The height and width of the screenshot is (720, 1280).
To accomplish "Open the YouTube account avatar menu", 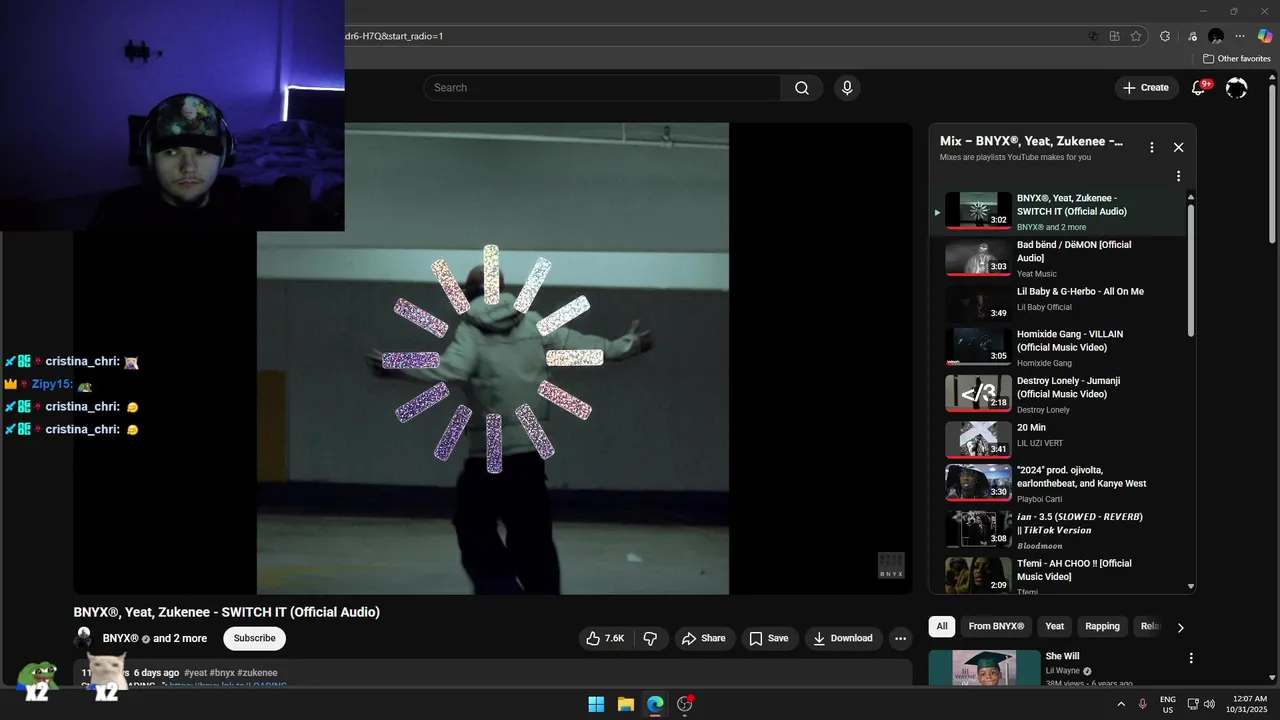I will tap(1236, 88).
